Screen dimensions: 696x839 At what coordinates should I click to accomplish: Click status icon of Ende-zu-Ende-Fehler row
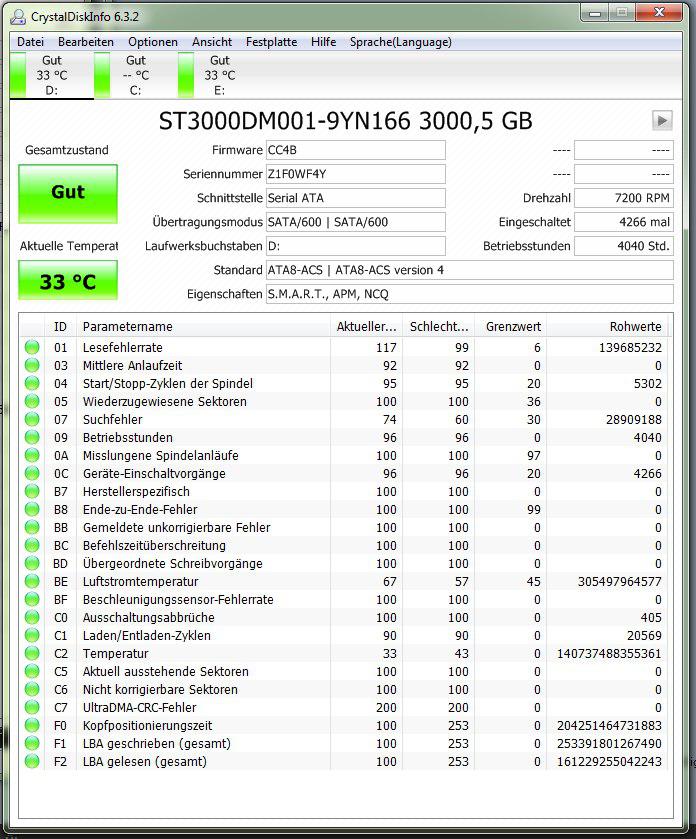(x=32, y=509)
